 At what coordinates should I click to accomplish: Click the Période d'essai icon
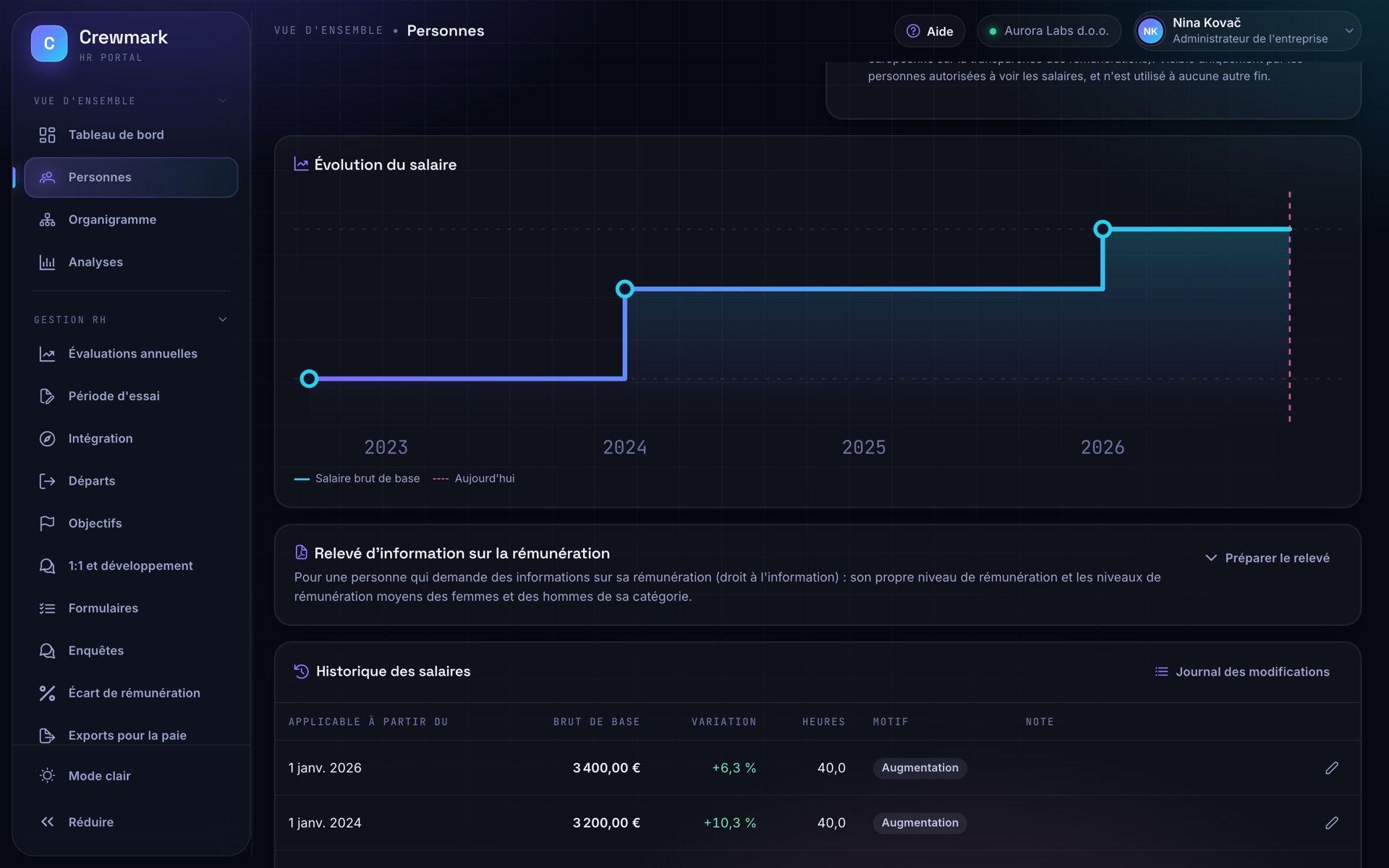click(x=47, y=396)
